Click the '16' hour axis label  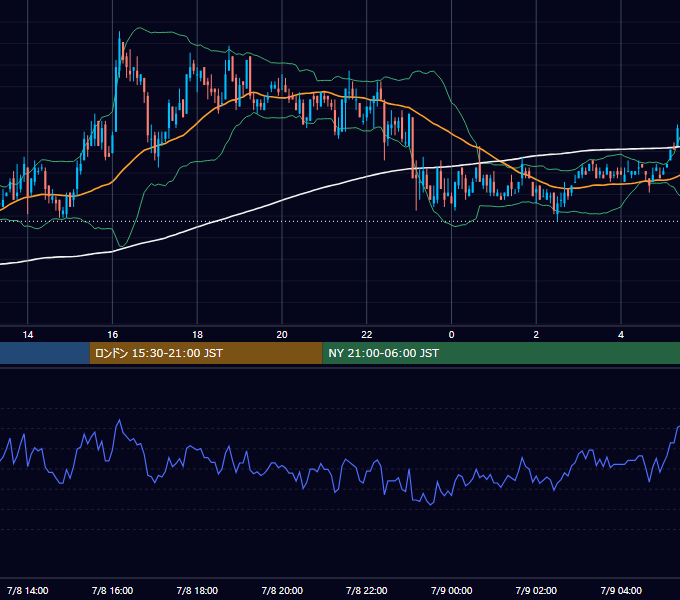[x=112, y=335]
